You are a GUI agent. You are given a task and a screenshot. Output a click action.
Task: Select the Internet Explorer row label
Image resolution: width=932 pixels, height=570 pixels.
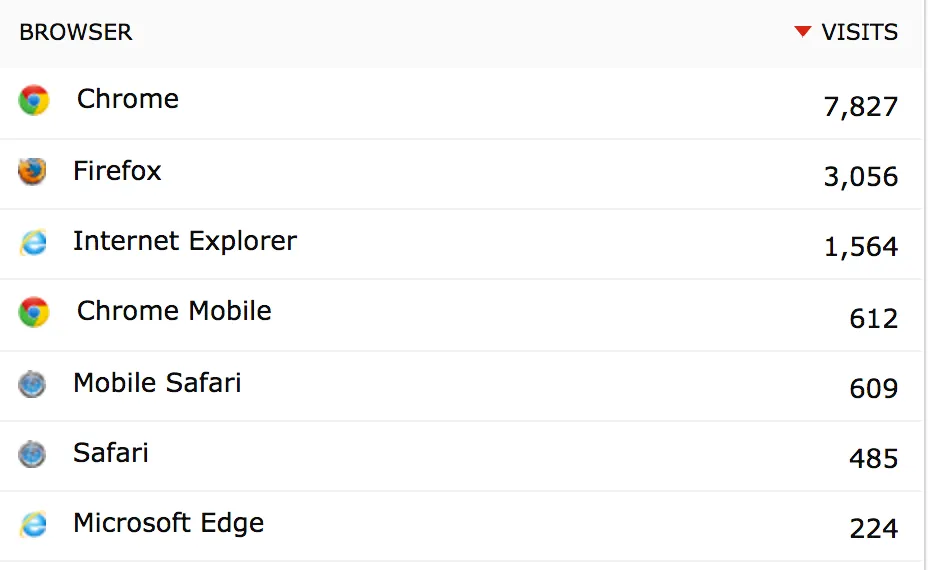point(185,241)
